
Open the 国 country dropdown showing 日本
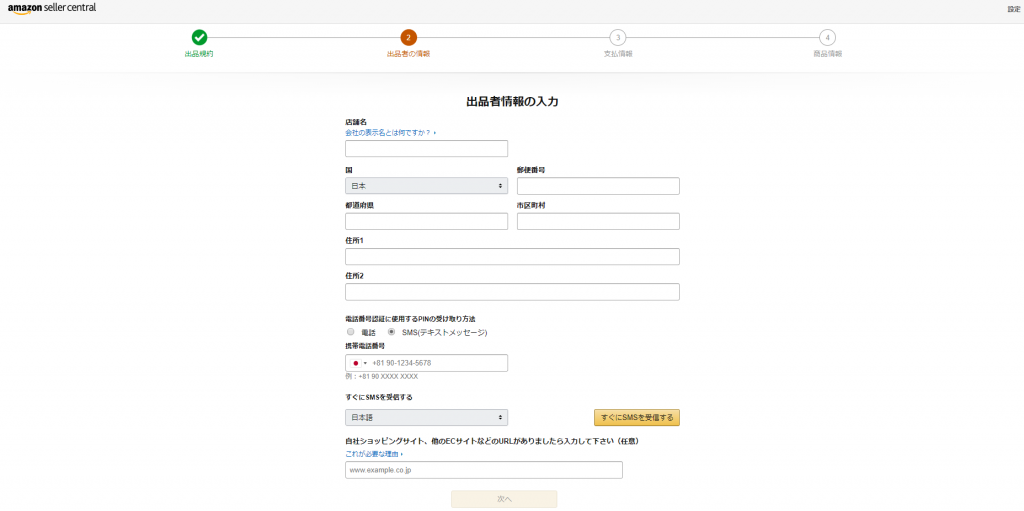426,186
